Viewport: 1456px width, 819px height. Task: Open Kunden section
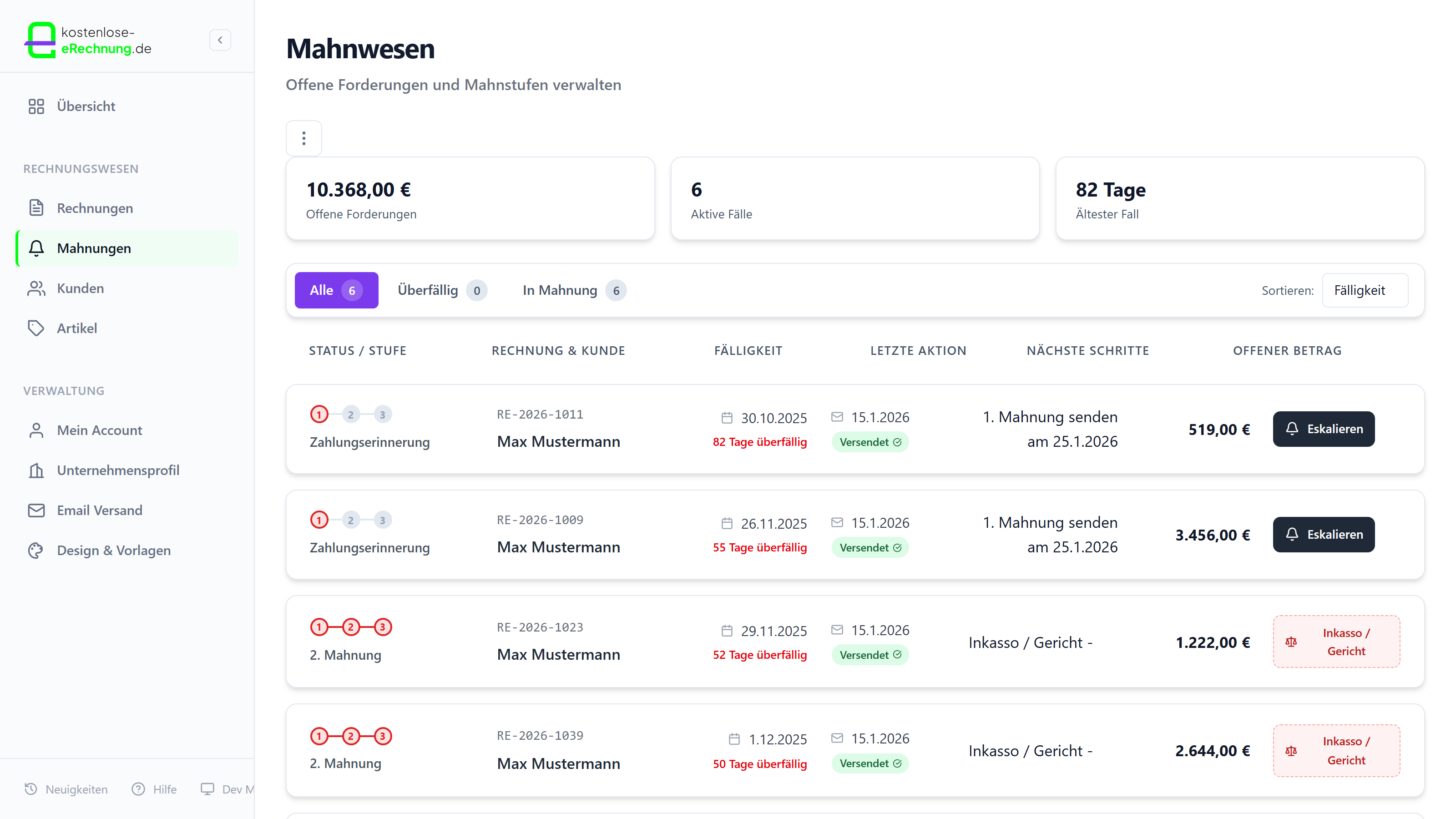80,288
